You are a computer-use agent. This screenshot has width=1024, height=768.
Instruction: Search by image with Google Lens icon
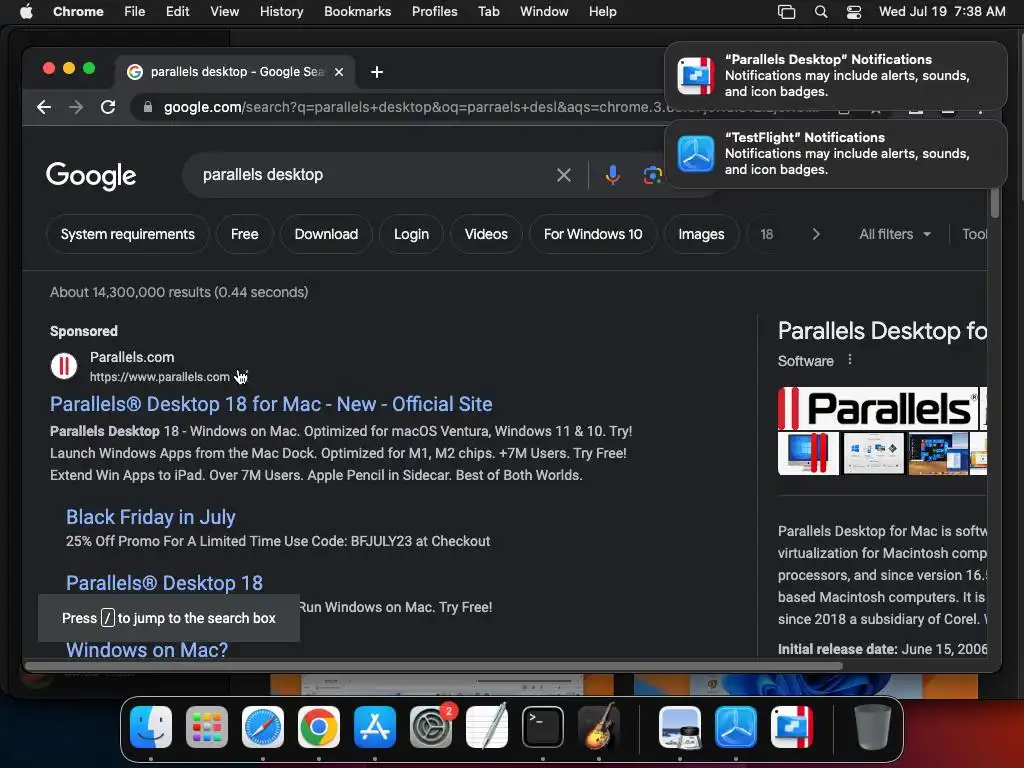(x=652, y=175)
